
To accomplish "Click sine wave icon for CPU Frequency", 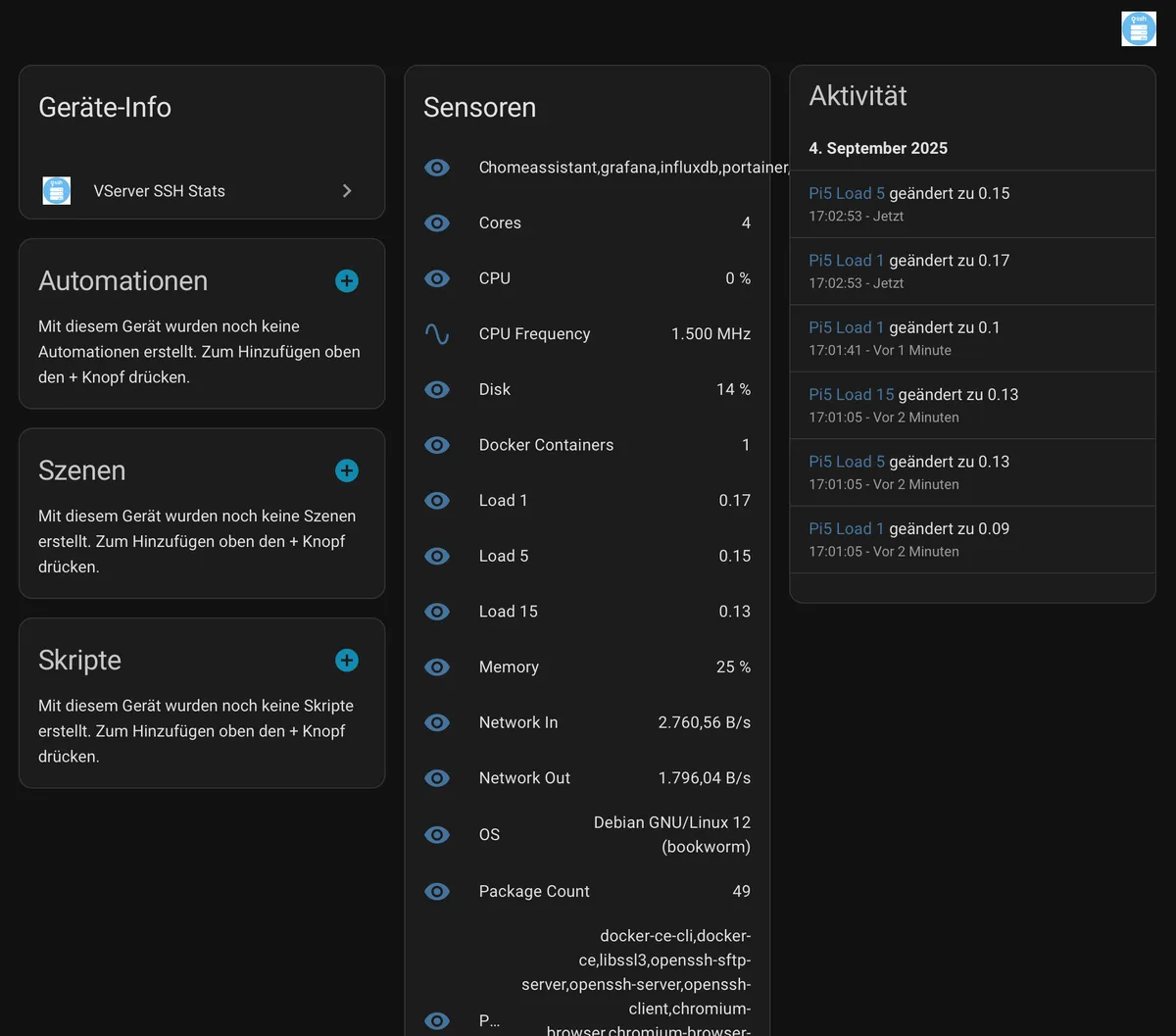I will point(437,334).
